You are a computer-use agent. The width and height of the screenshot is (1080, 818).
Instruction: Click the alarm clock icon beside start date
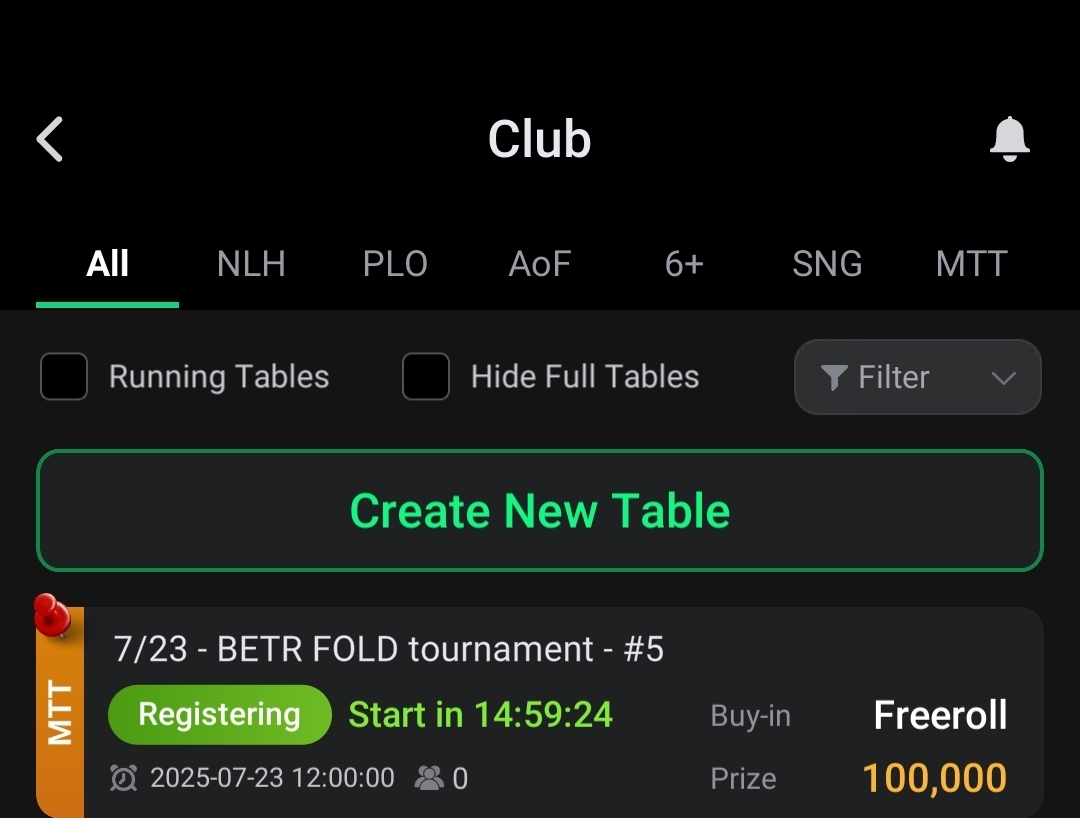click(123, 778)
